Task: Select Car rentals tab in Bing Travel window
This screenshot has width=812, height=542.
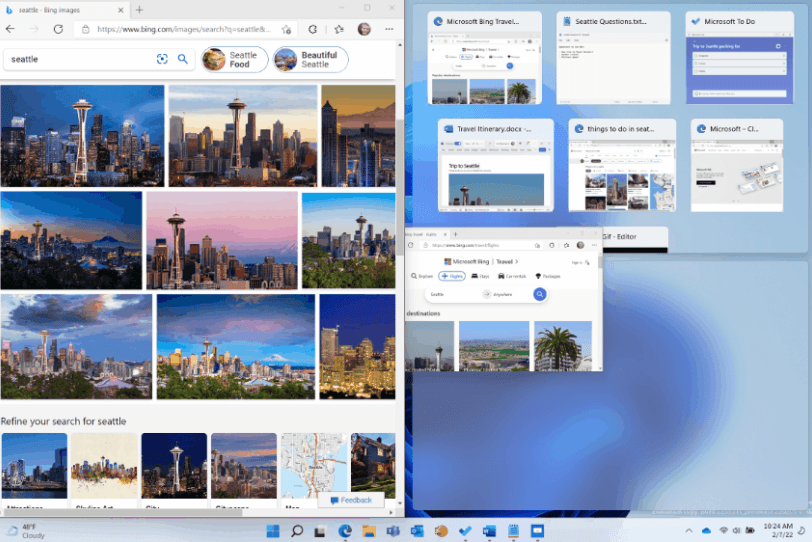Action: pyautogui.click(x=512, y=276)
